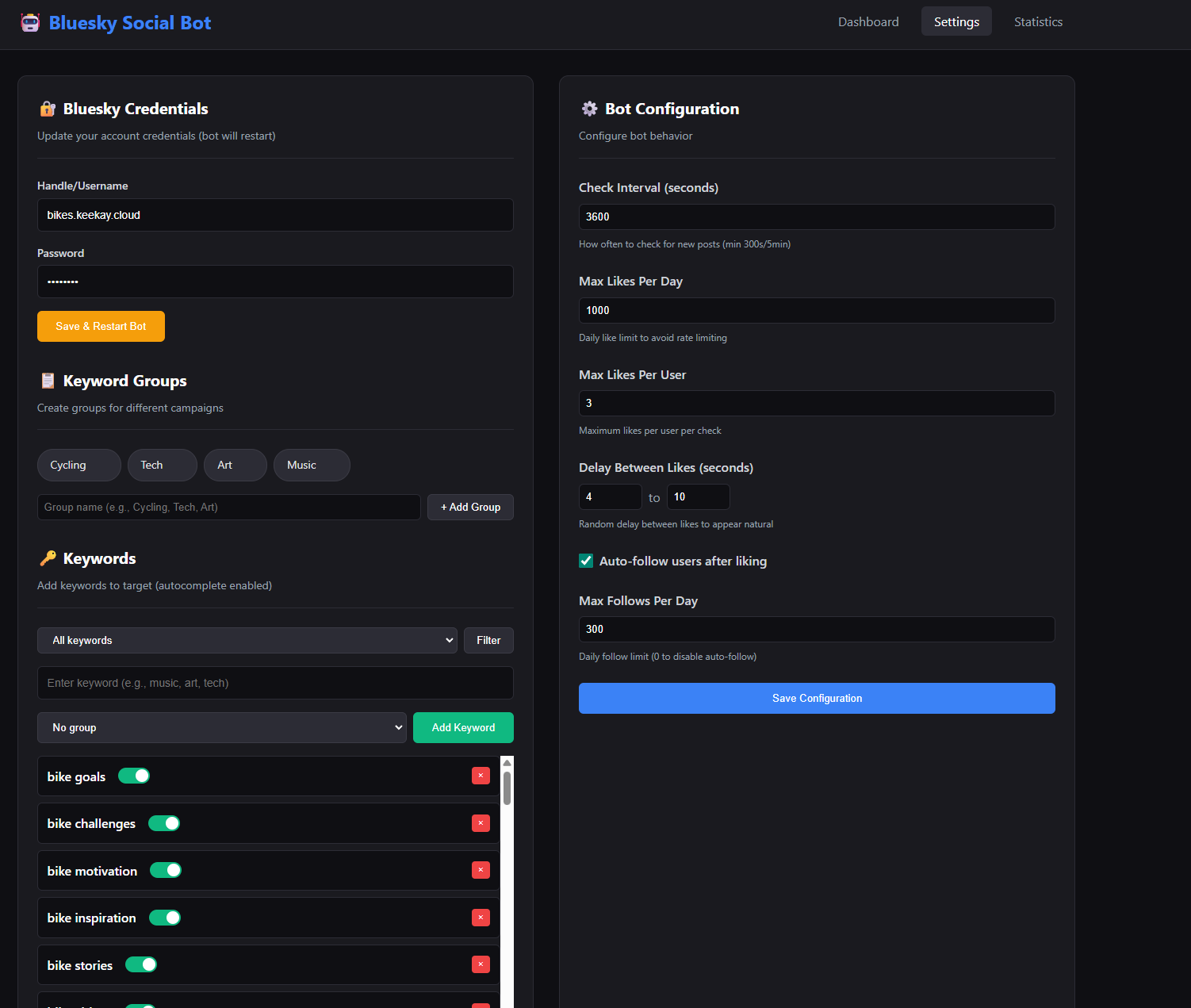Focus the Max Likes Per User field
The image size is (1191, 1008).
(x=817, y=403)
